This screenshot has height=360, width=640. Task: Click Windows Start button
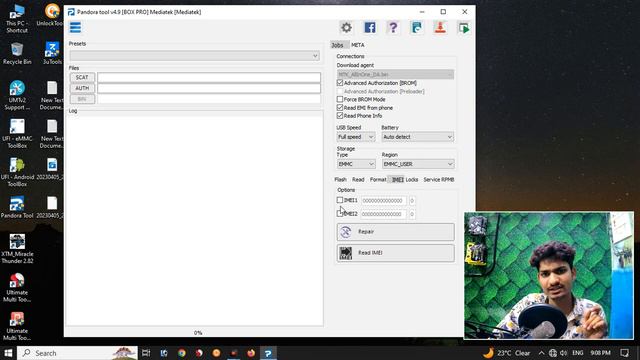(8, 353)
